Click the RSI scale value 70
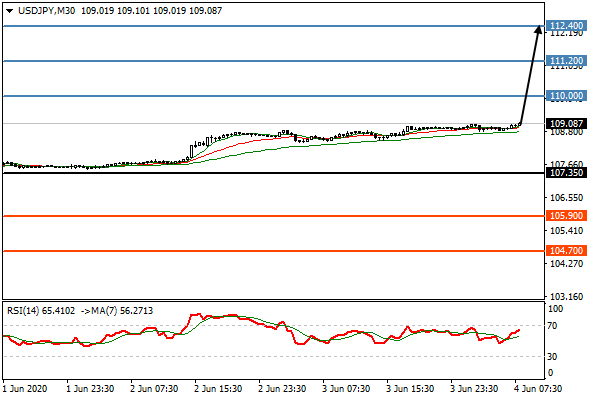Viewport: 590px width, 400px height. tap(552, 326)
